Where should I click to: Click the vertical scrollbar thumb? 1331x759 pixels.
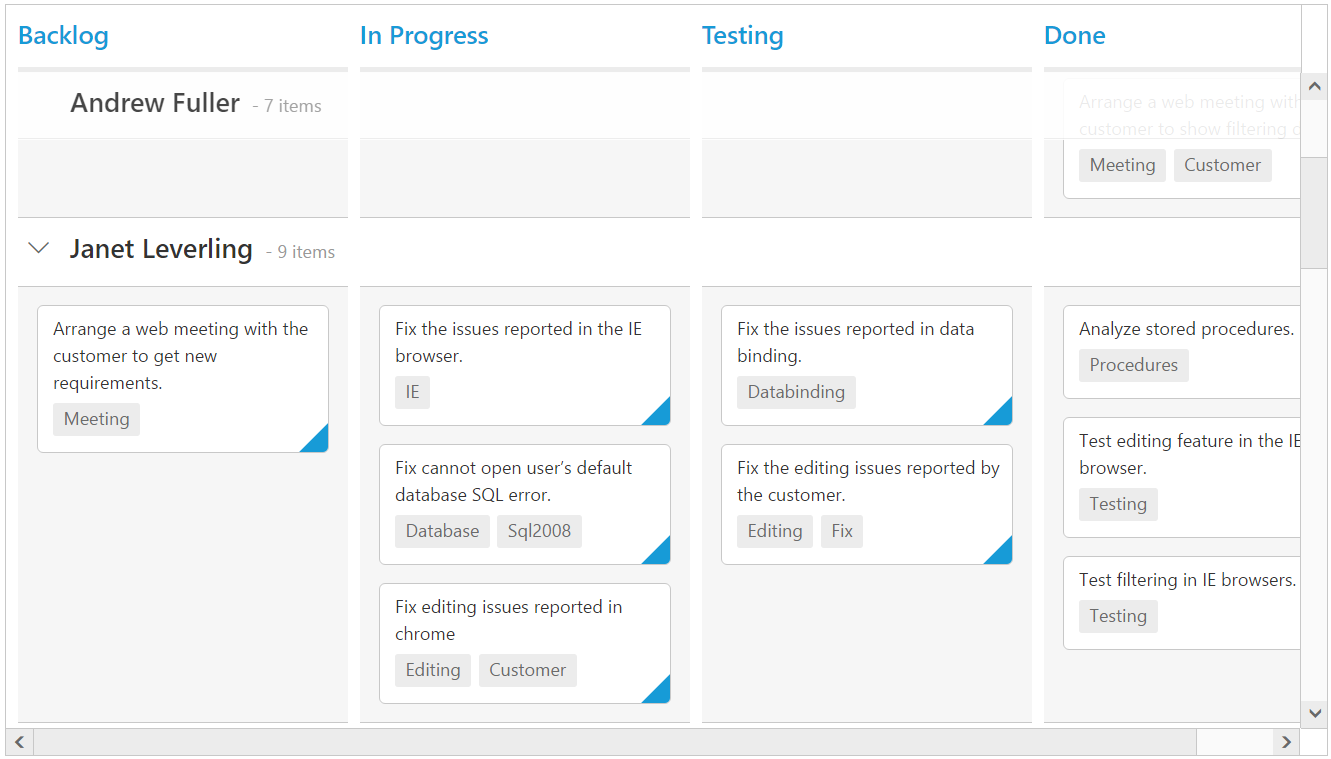[x=1314, y=210]
